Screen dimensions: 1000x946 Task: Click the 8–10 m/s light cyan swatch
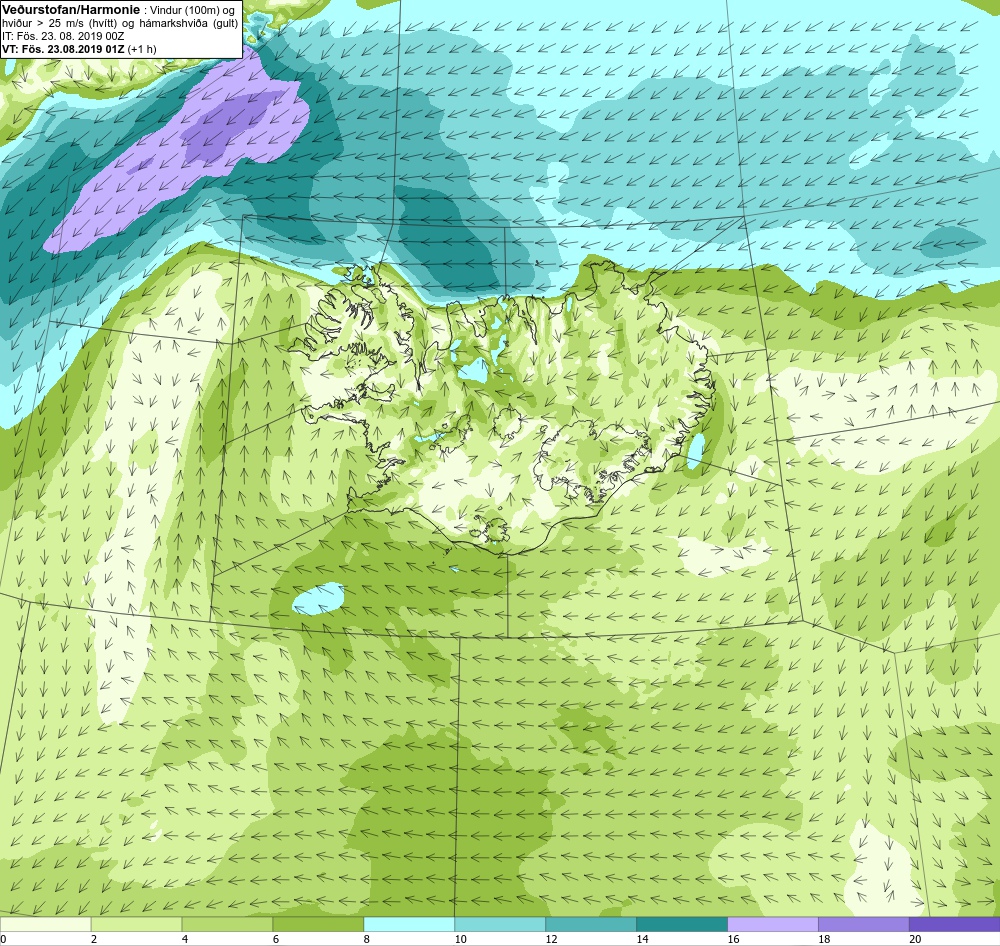pyautogui.click(x=409, y=924)
